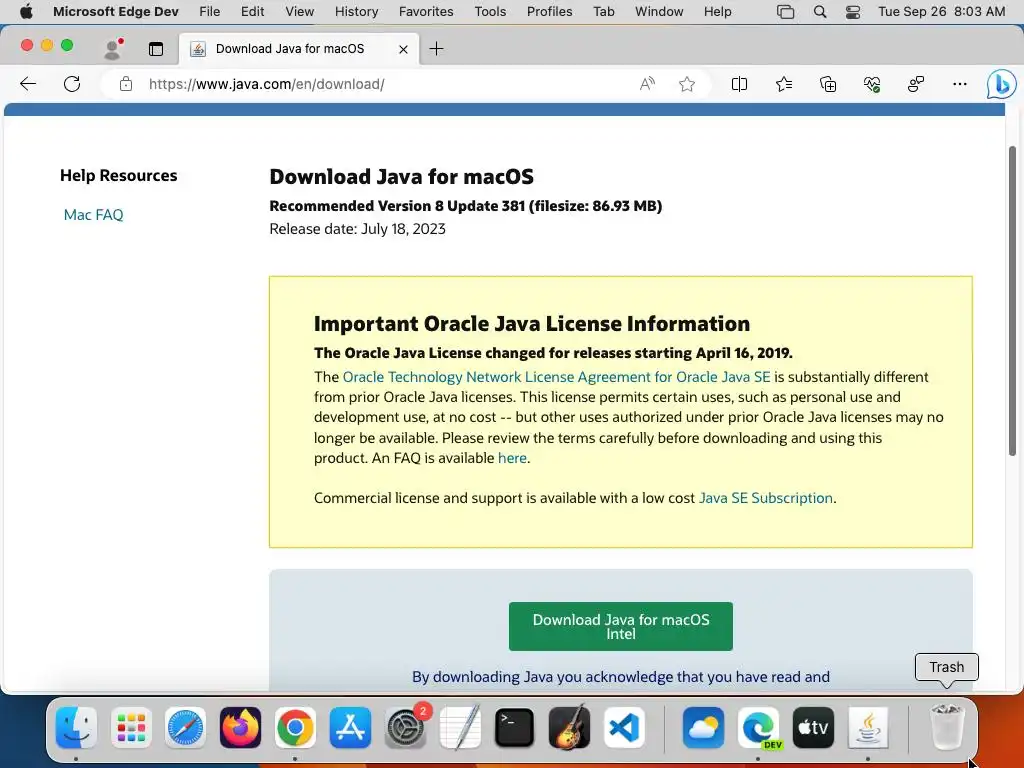Open the Profiles menu
Viewport: 1024px width, 768px height.
pyautogui.click(x=549, y=11)
